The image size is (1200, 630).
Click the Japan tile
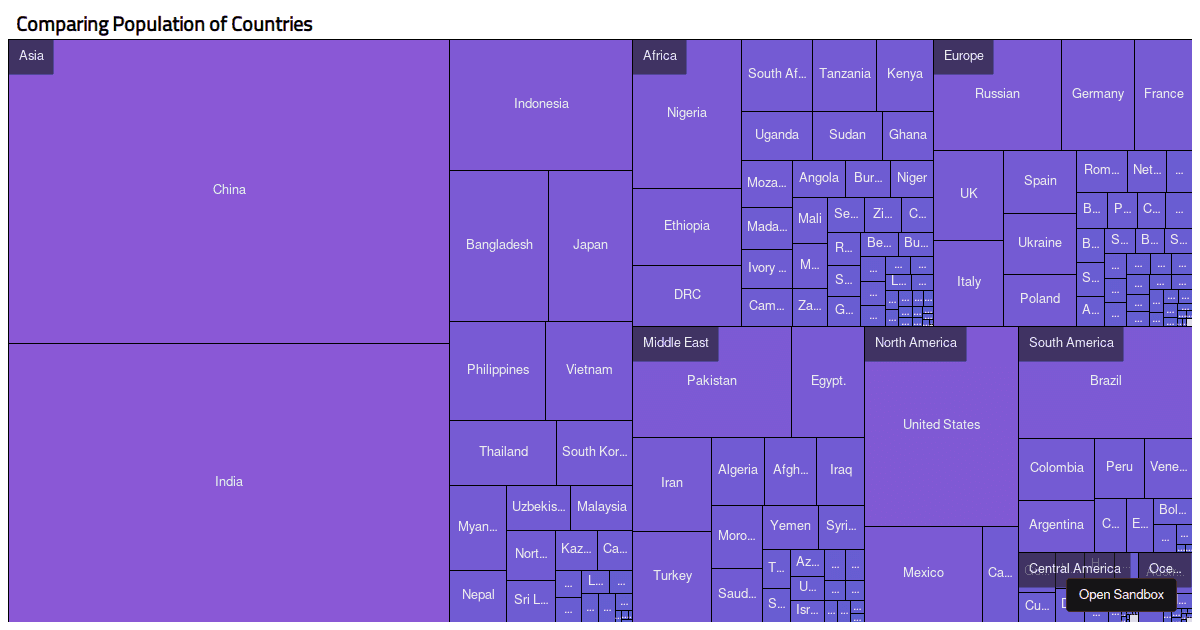pos(590,245)
